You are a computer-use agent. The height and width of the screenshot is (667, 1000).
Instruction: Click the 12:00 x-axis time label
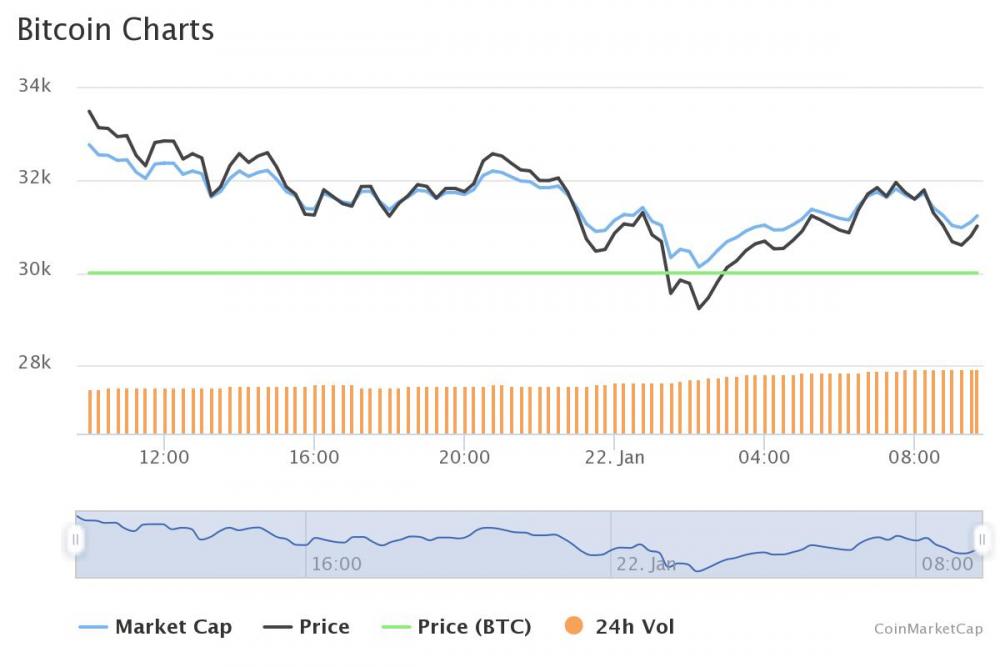[x=164, y=457]
